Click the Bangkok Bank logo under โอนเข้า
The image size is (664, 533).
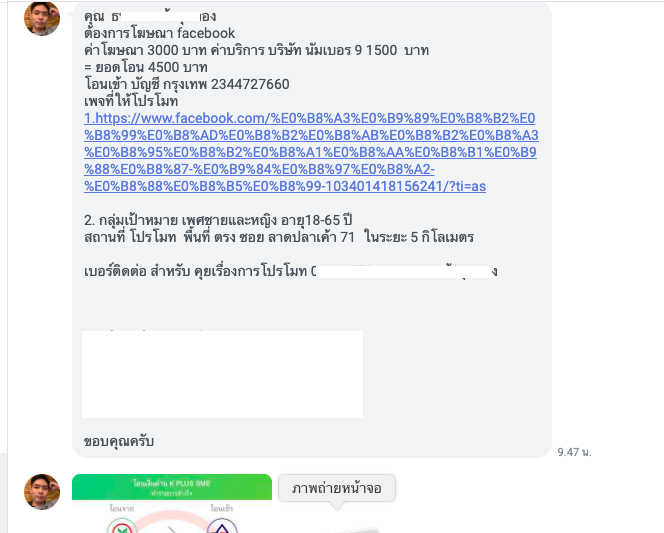(221, 526)
